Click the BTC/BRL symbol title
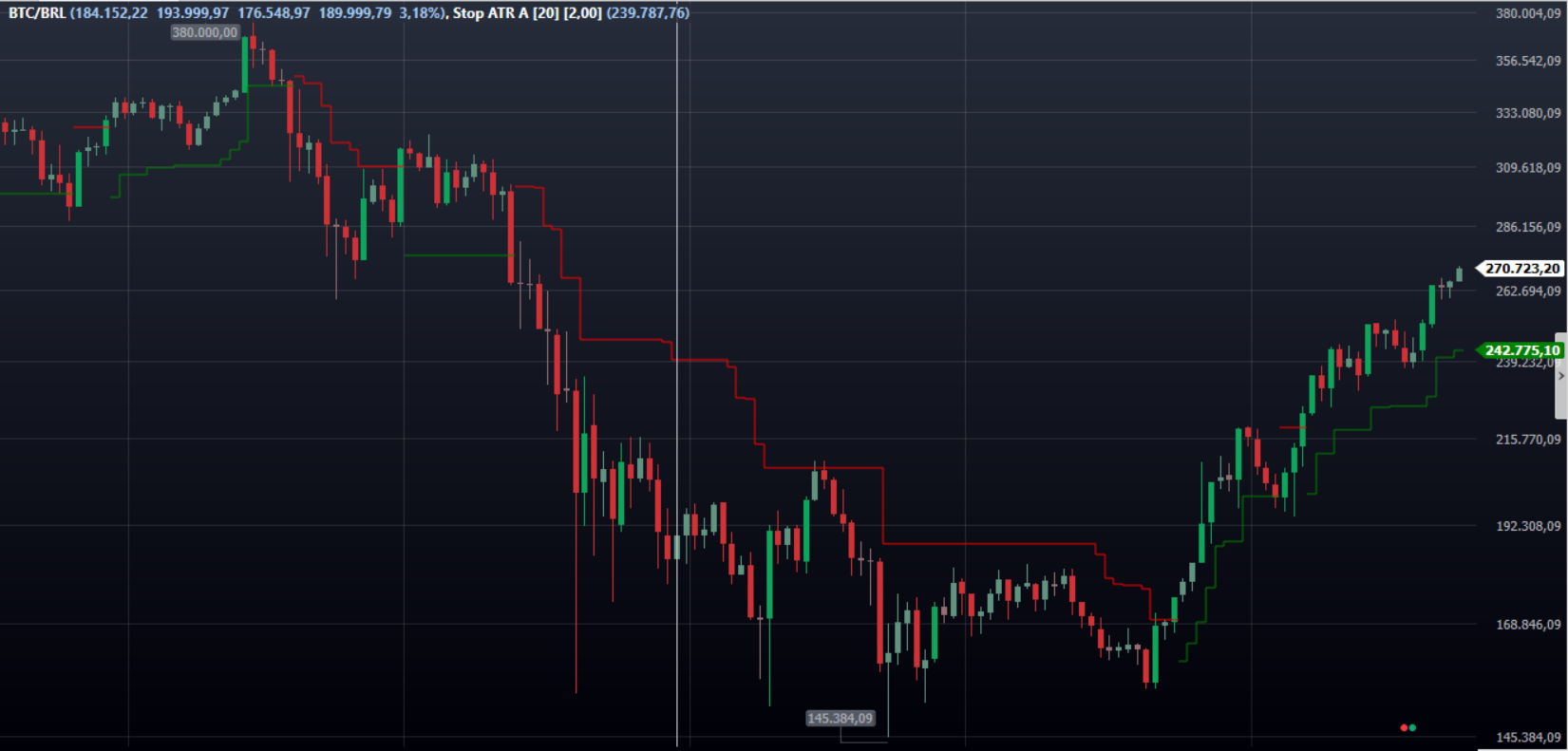The width and height of the screenshot is (1568, 751). [x=37, y=13]
